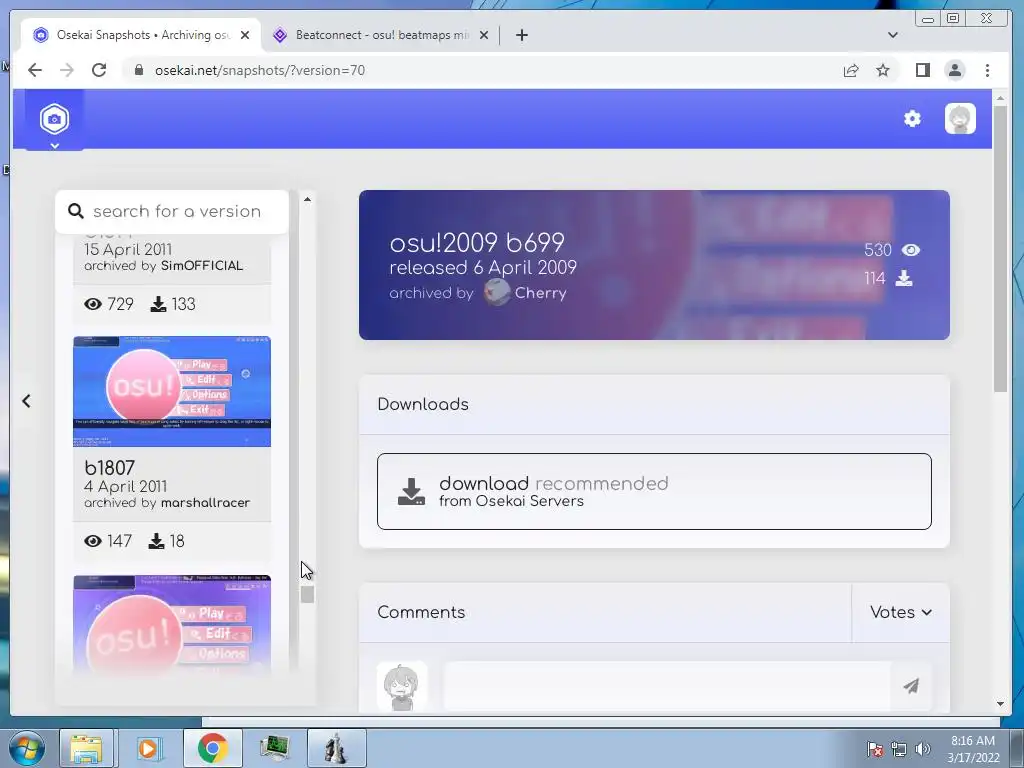Image resolution: width=1024 pixels, height=768 pixels.
Task: Click the volume speaker tray icon
Action: coord(922,749)
